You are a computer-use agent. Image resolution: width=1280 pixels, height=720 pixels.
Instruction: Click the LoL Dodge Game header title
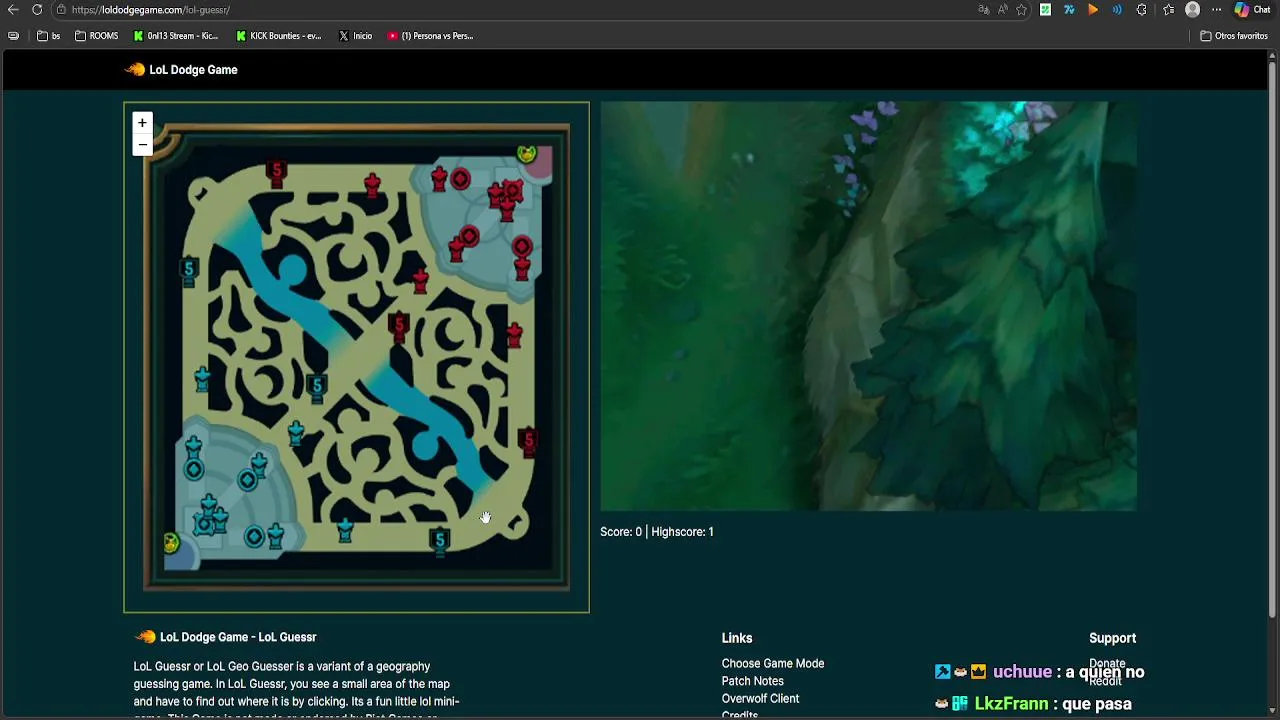pyautogui.click(x=193, y=70)
